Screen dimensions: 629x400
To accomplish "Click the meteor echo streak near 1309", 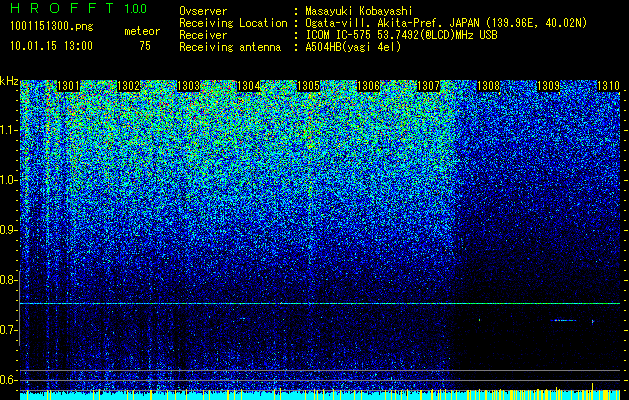I will pyautogui.click(x=564, y=320).
